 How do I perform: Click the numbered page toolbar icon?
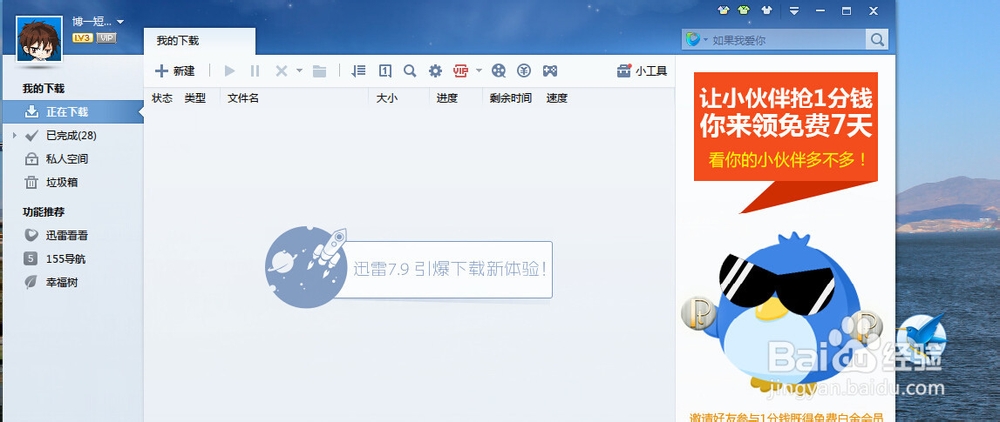tap(385, 71)
